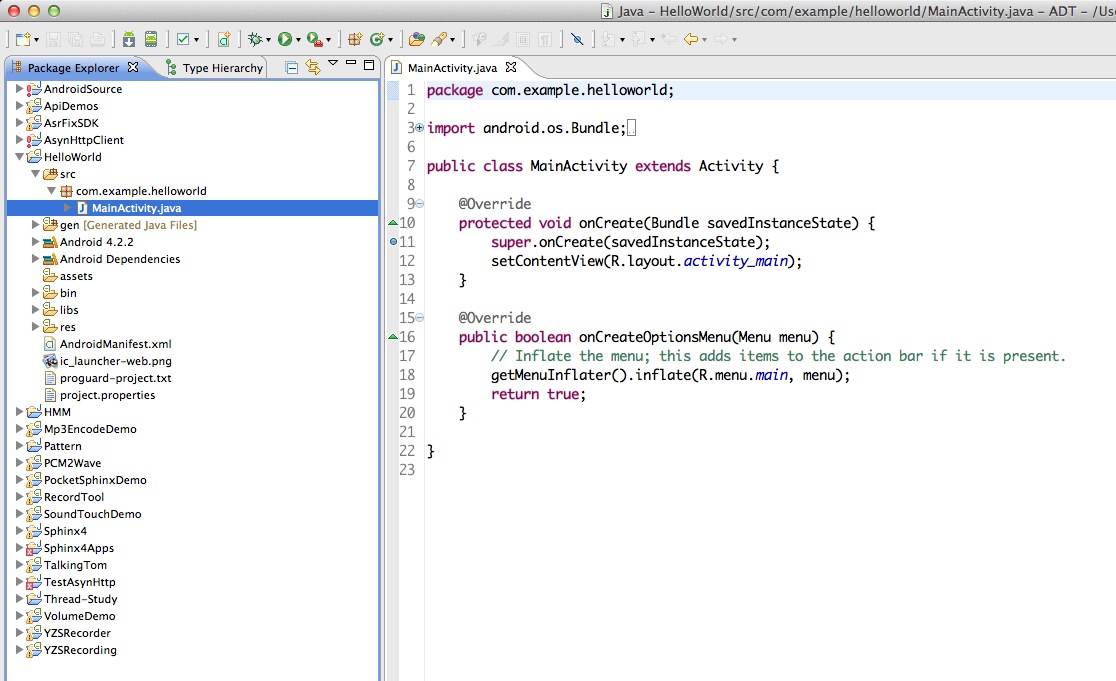Select the Sphinx4Apps project
Viewport: 1116px width, 681px height.
point(79,548)
